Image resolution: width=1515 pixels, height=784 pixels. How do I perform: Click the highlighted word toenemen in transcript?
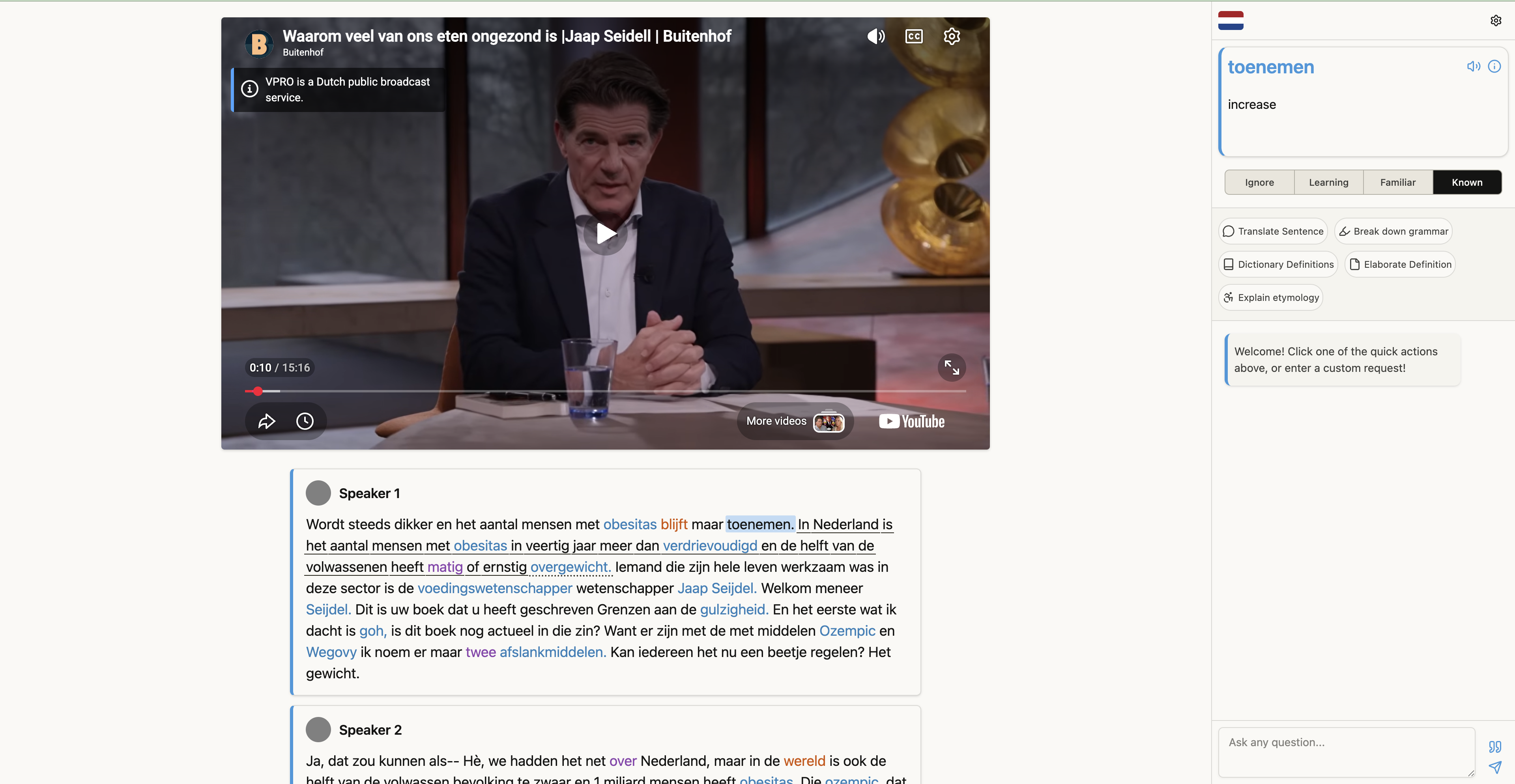click(760, 524)
